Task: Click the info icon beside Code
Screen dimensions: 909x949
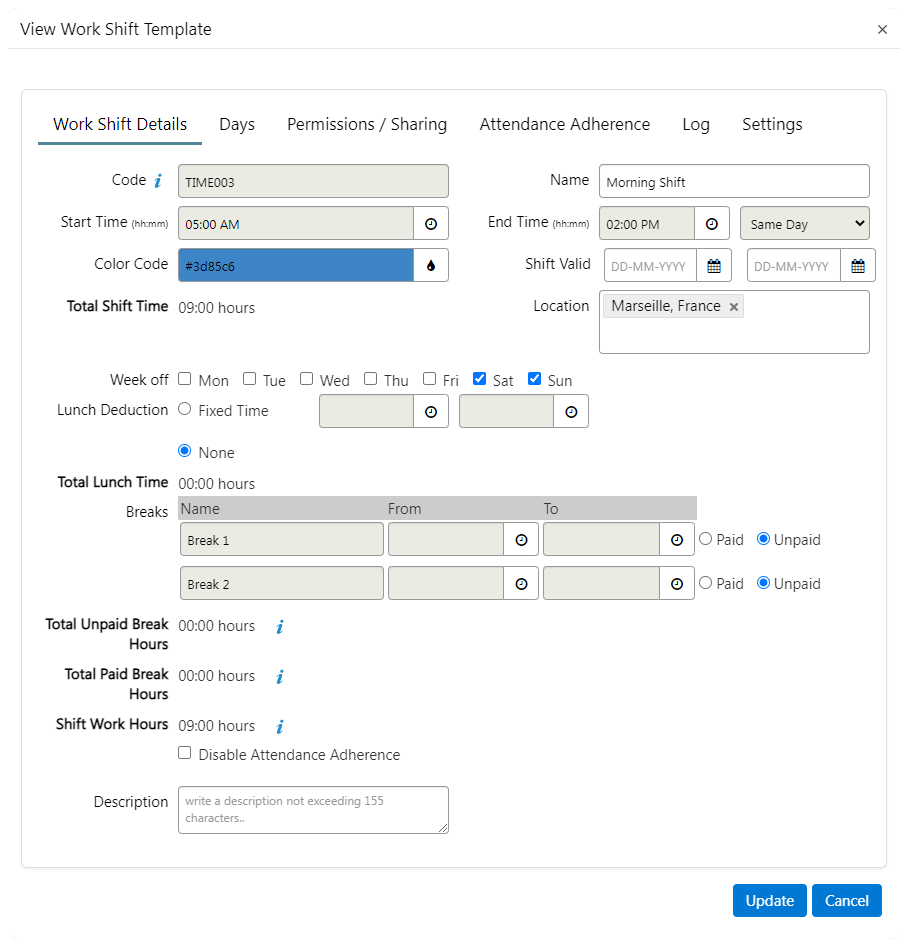Action: click(157, 181)
